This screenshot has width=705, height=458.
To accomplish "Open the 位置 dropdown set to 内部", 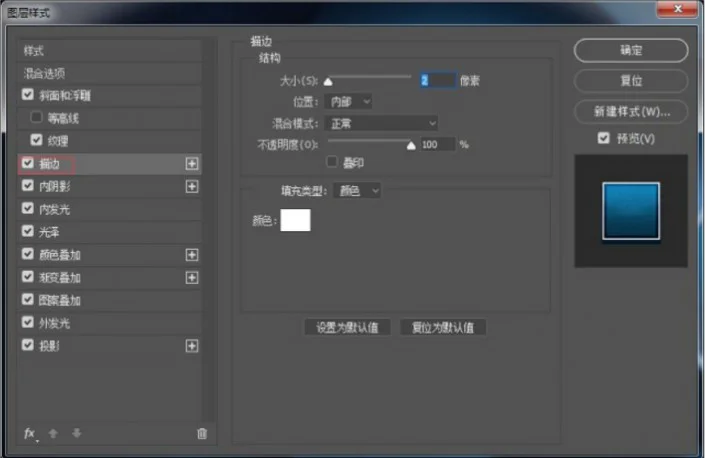I will coord(348,102).
